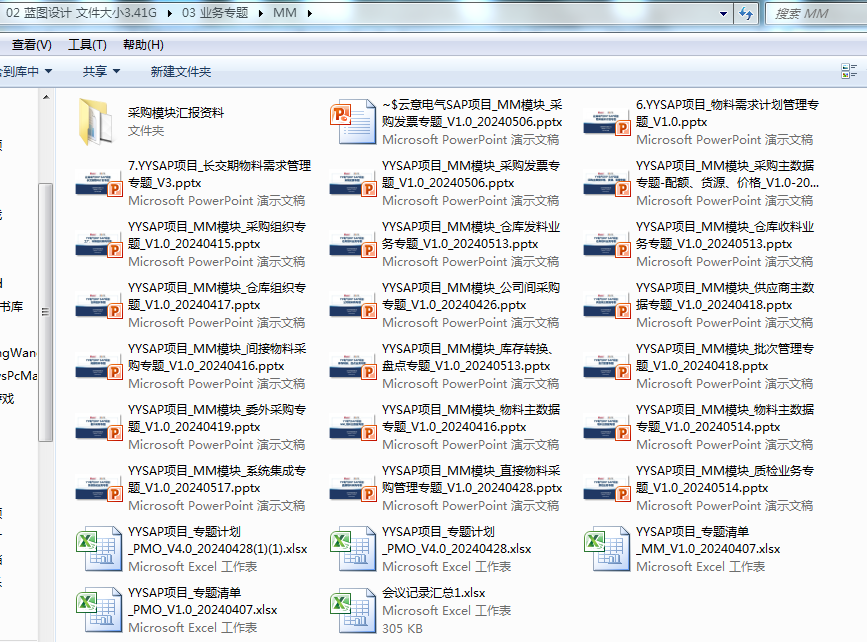Select the 6.YYSAP项目_物料需求计划管理专题 thumbnail
The width and height of the screenshot is (867, 642).
606,121
